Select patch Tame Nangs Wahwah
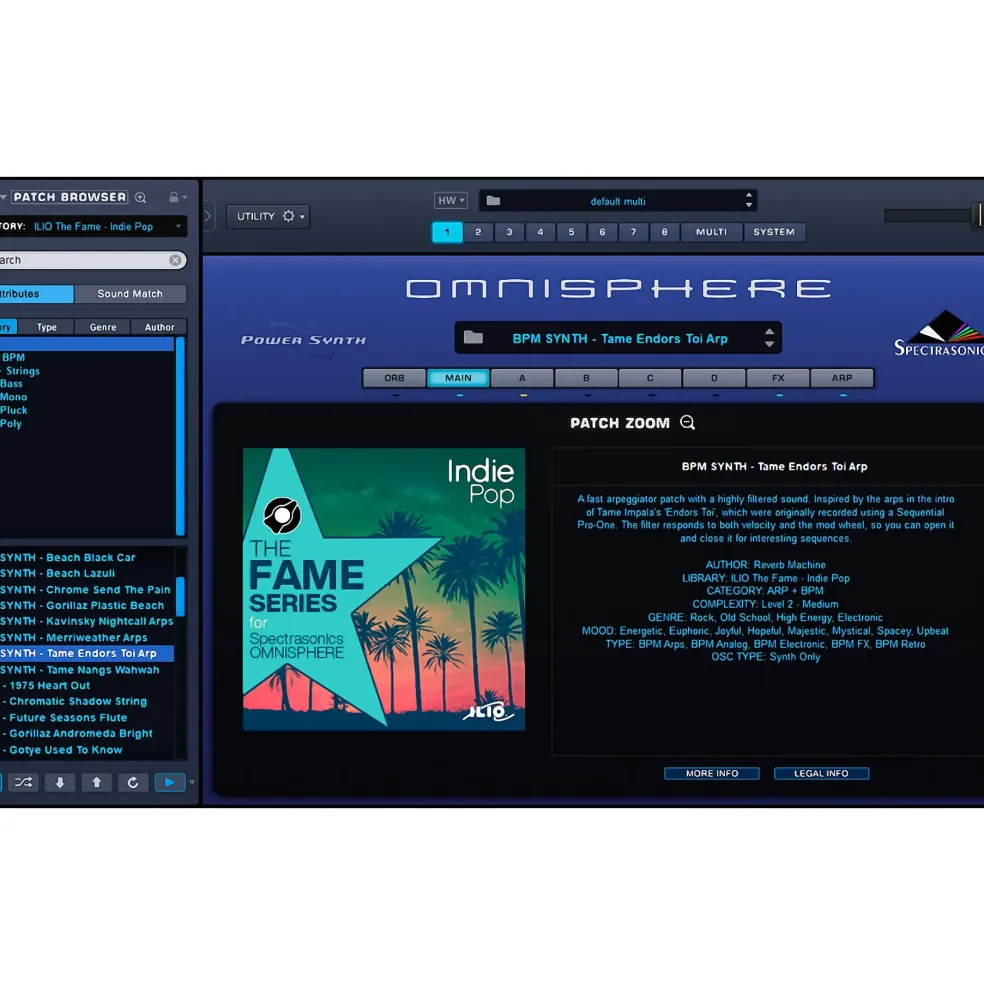Image resolution: width=984 pixels, height=985 pixels. (87, 670)
